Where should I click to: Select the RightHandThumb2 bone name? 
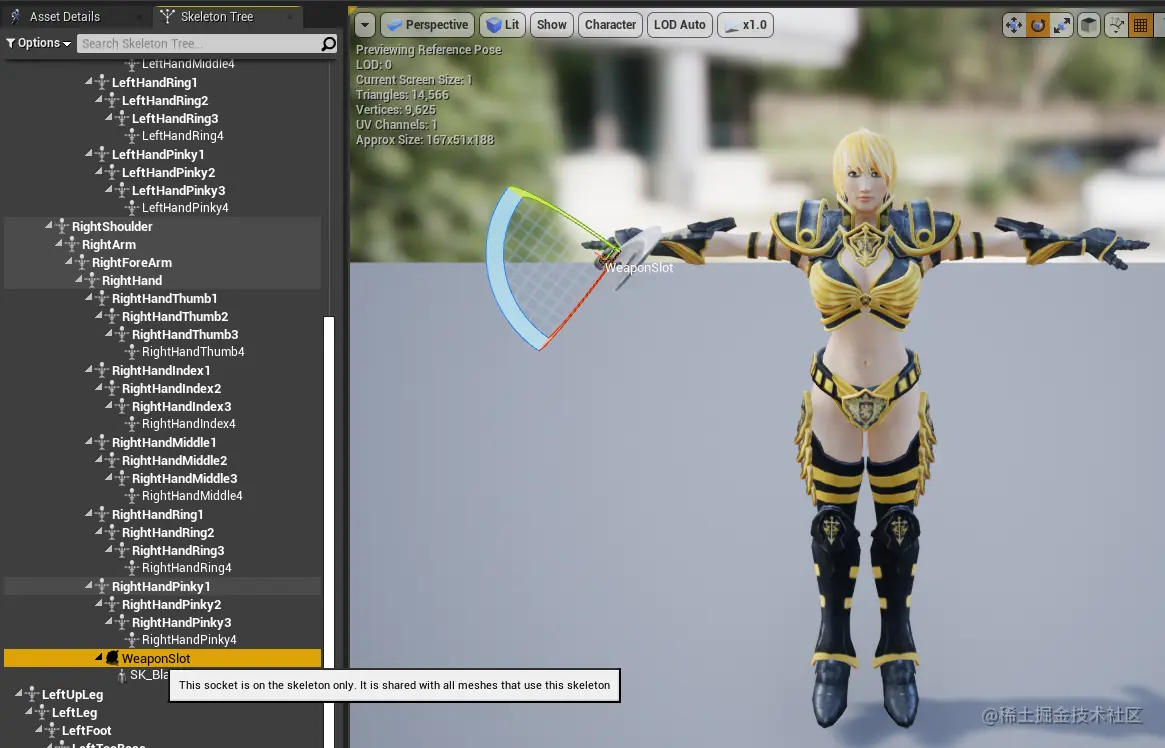click(x=175, y=316)
